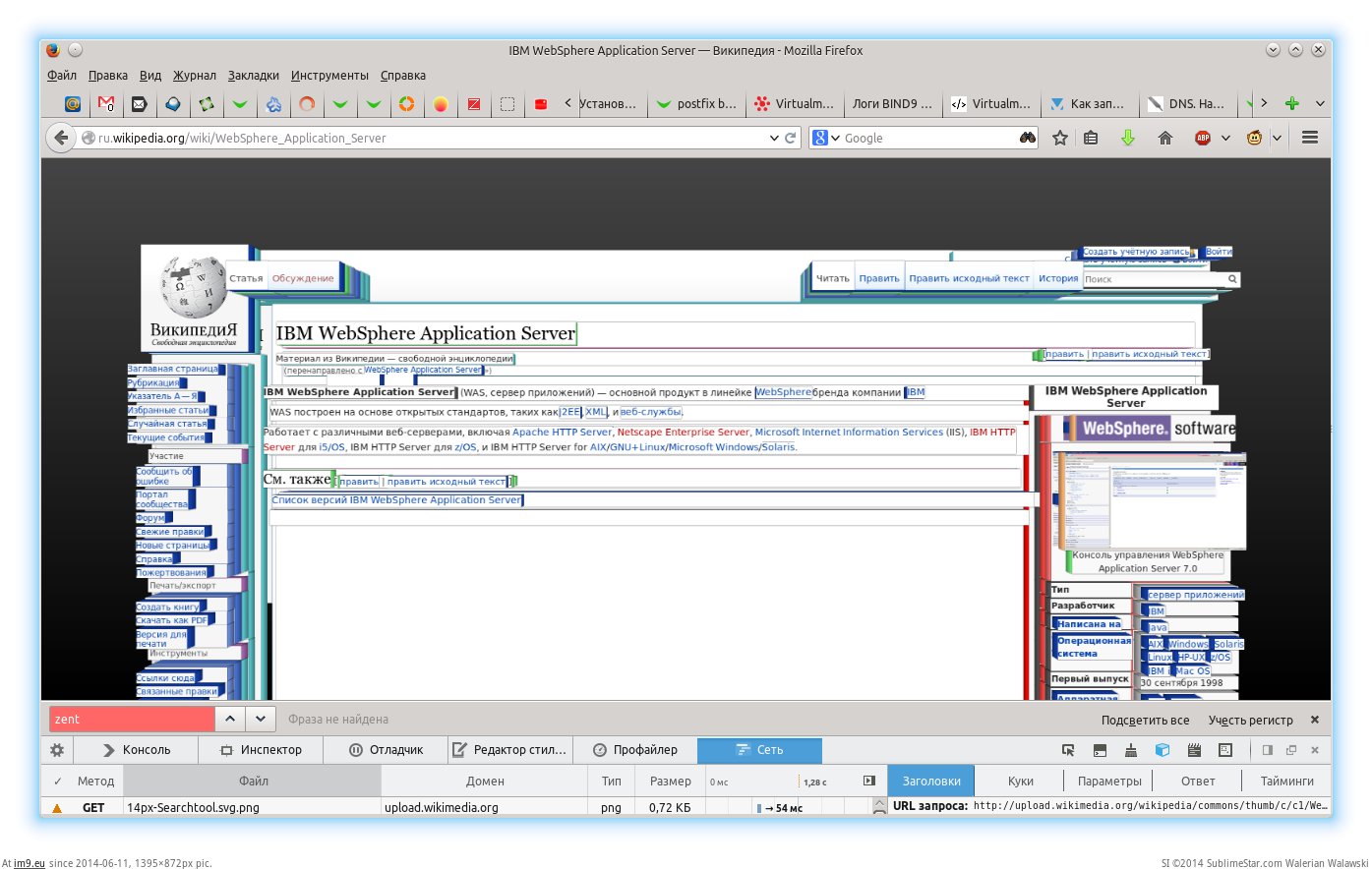Image resolution: width=1372 pixels, height=869 pixels.
Task: Close the developer tools panel
Action: pos(1315,749)
